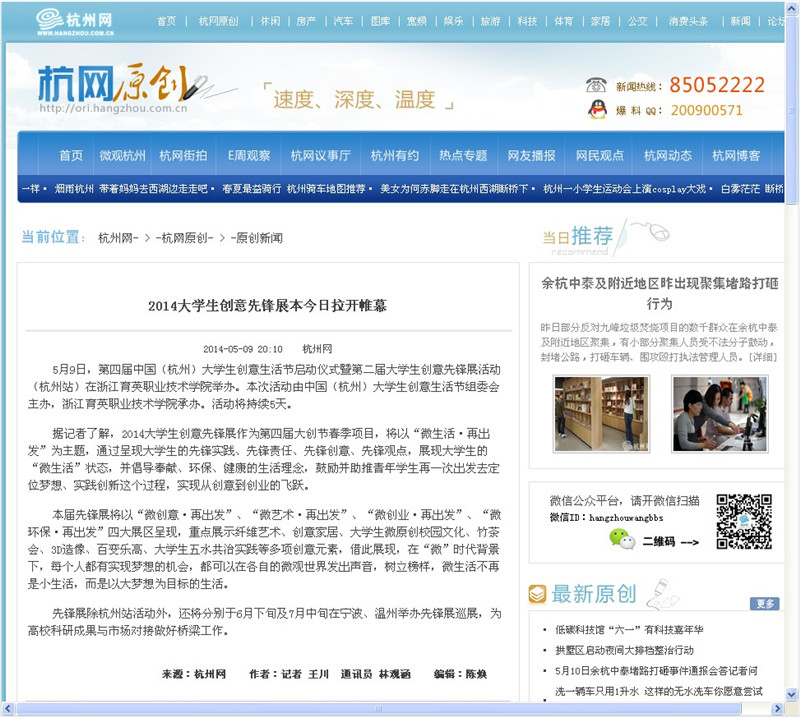Select 图库 in the top menu
The image size is (800, 717).
click(x=380, y=21)
